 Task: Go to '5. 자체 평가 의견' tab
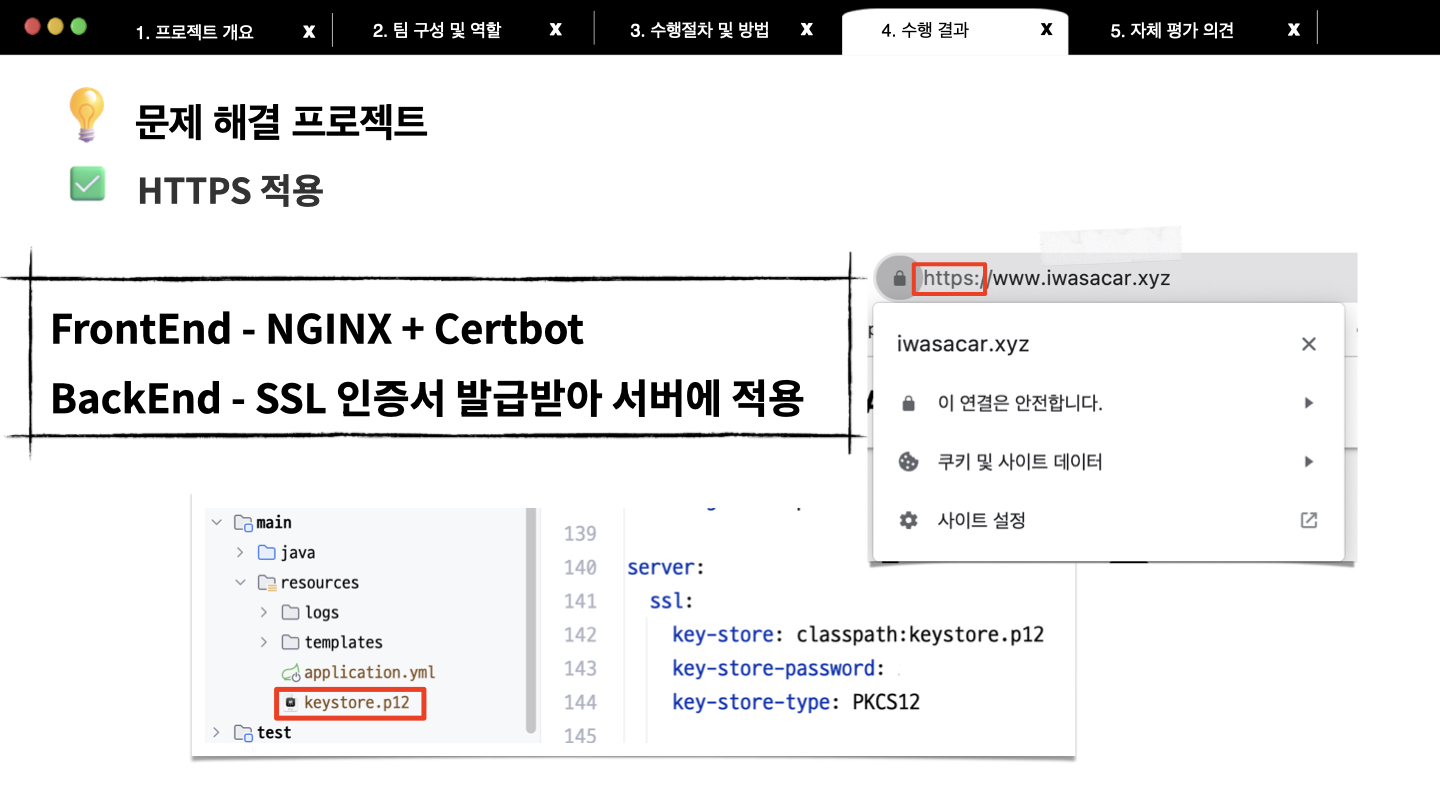[1172, 31]
